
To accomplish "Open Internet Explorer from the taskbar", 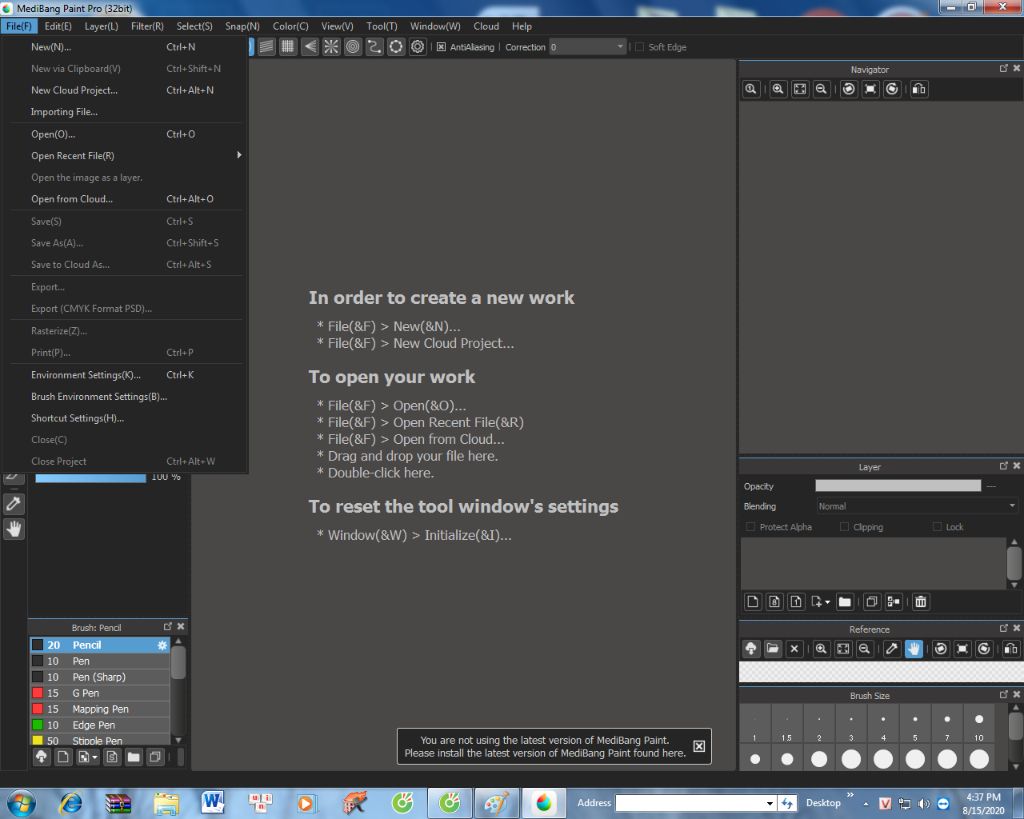I will click(70, 803).
